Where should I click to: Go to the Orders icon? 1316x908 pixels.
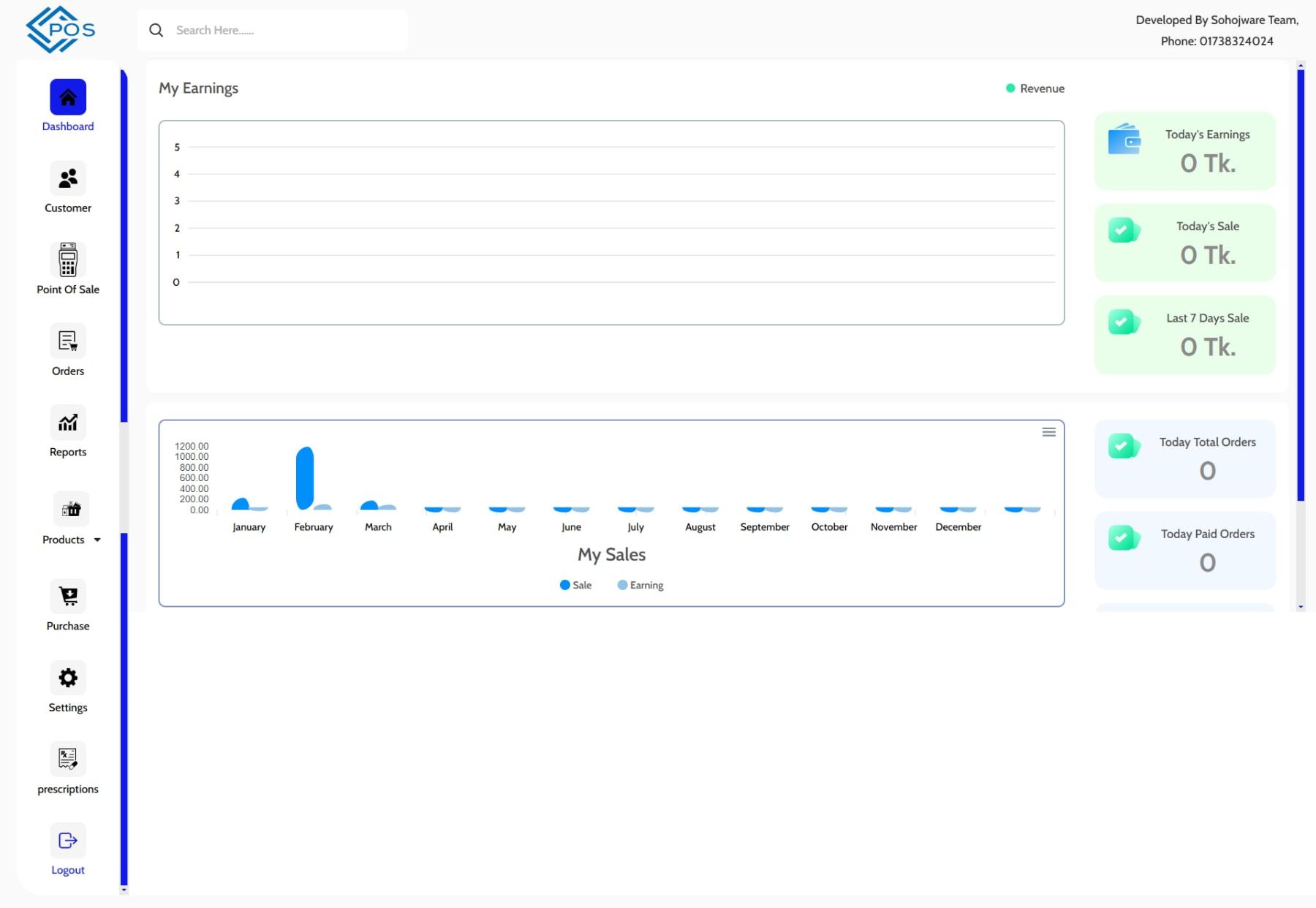pyautogui.click(x=68, y=341)
